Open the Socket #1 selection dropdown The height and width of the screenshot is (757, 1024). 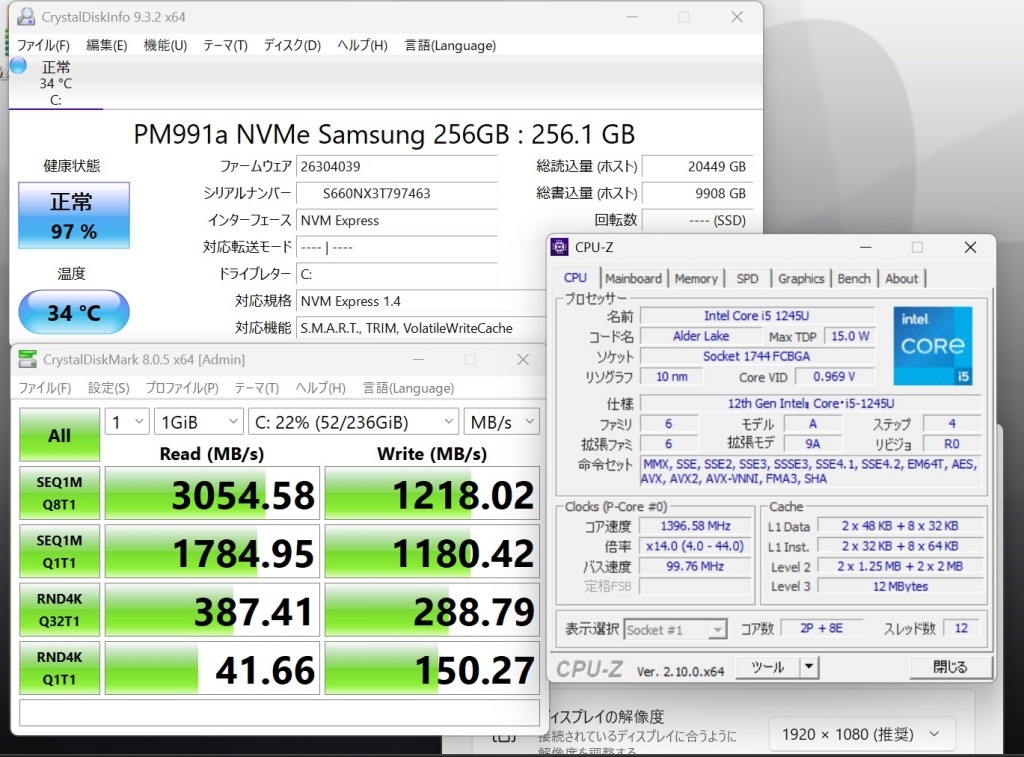coord(675,630)
